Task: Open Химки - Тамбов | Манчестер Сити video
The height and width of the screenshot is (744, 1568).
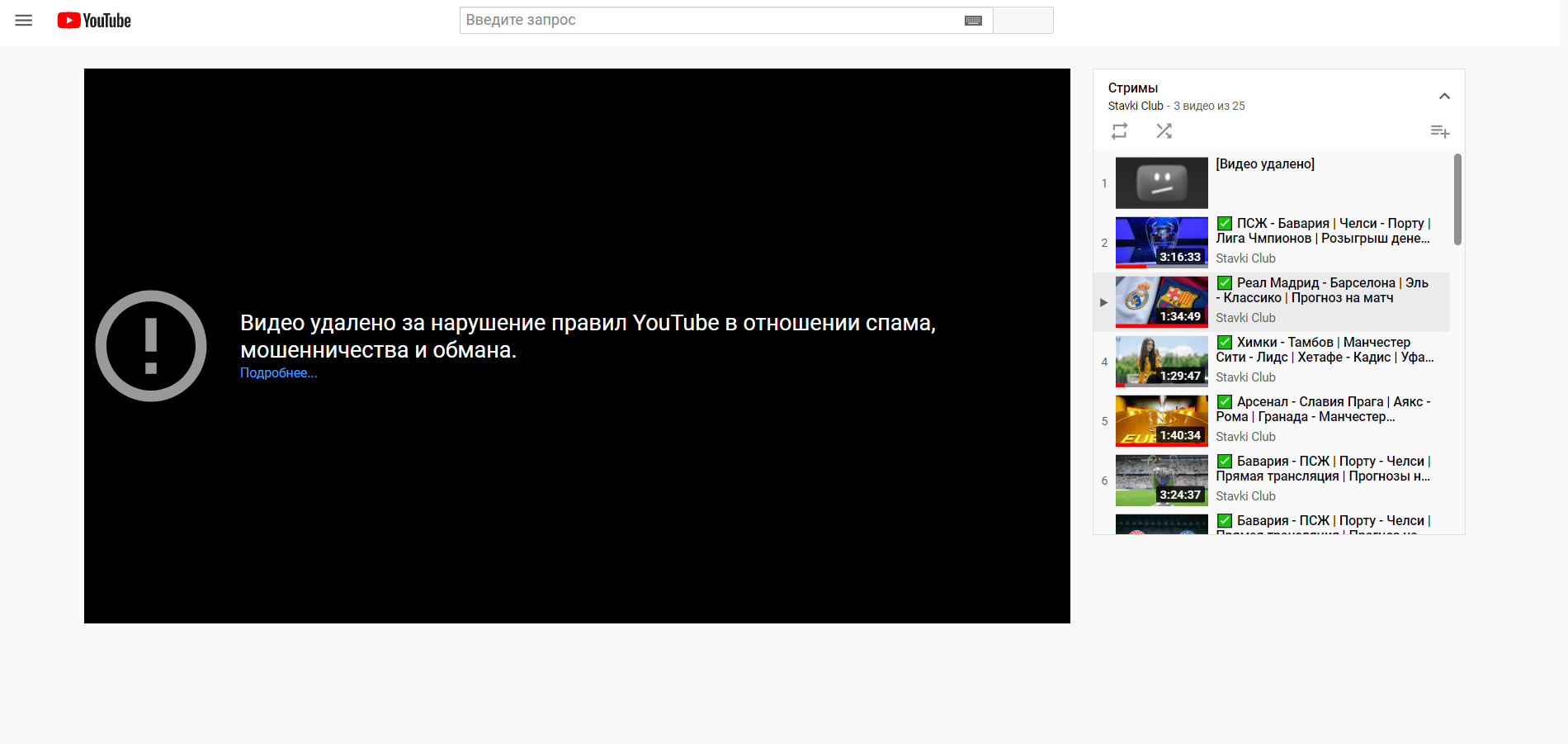Action: click(x=1325, y=350)
